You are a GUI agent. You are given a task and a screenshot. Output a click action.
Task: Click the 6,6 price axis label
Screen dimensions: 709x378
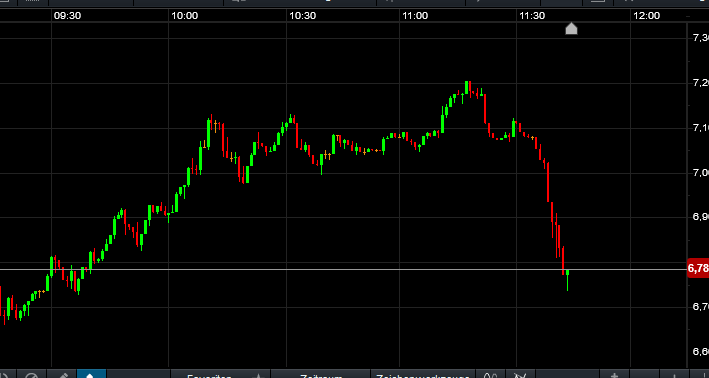700,351
